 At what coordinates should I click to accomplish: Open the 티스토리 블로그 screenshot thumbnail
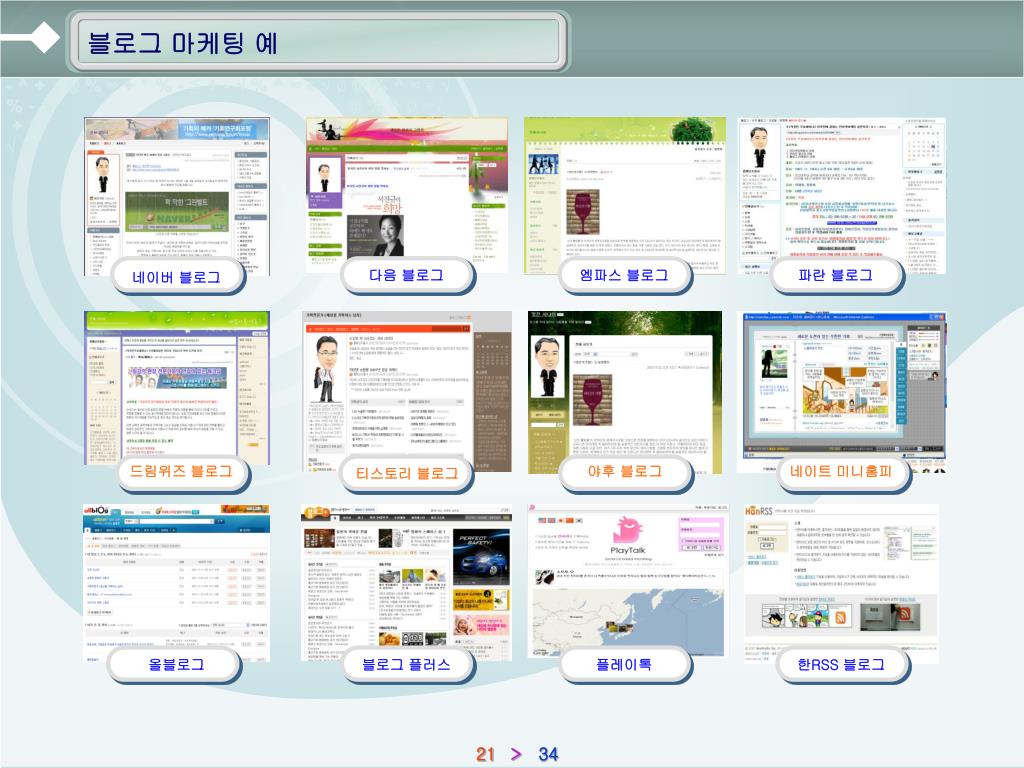pos(407,391)
